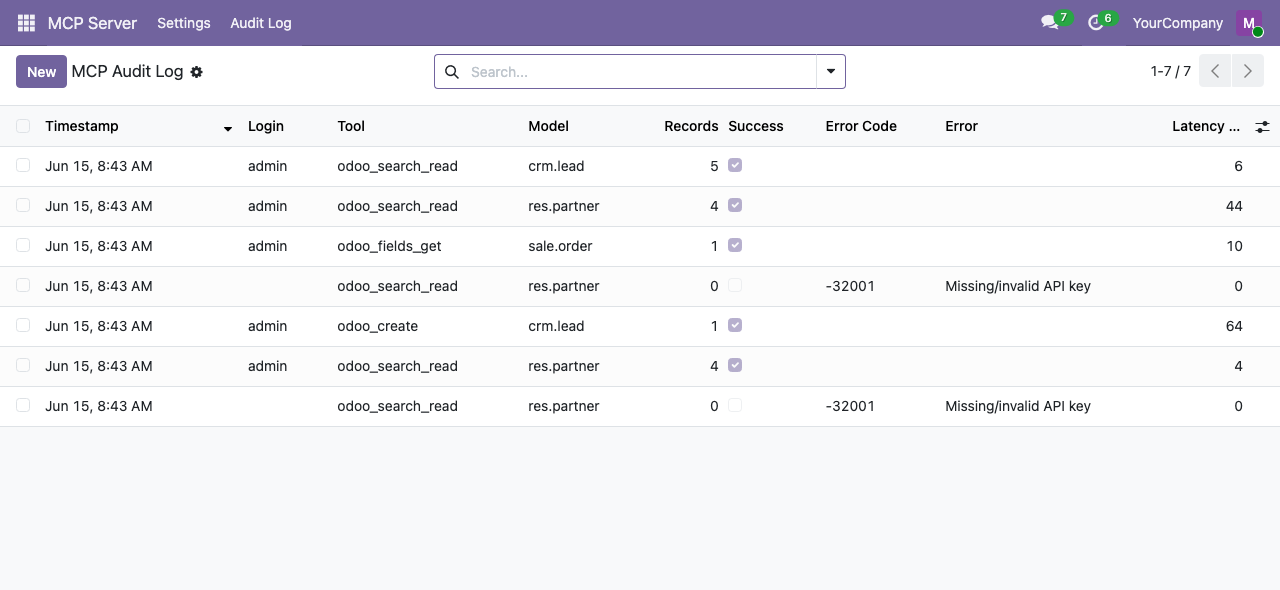Click admin login in sale.order row

click(267, 246)
